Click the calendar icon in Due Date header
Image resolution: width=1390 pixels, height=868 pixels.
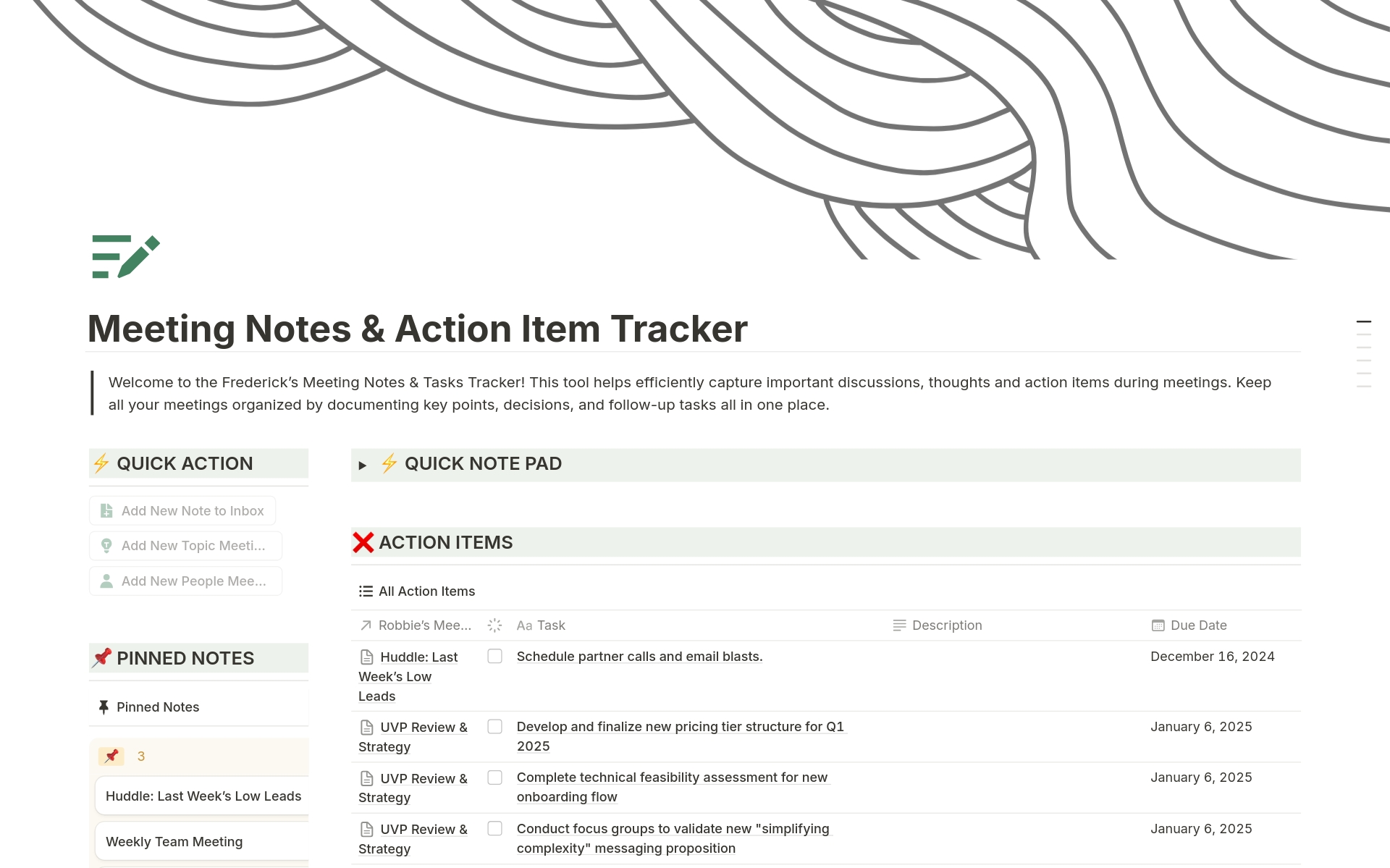(1158, 625)
